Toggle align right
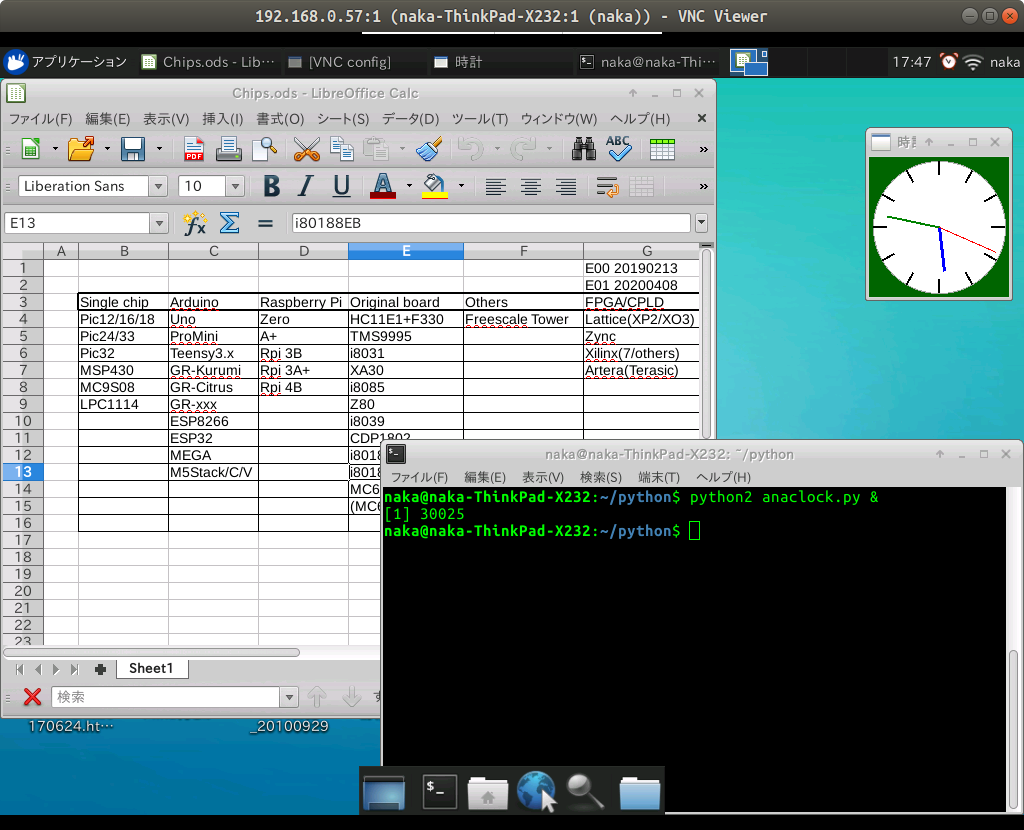Screen dimensions: 1024x830 click(x=566, y=187)
